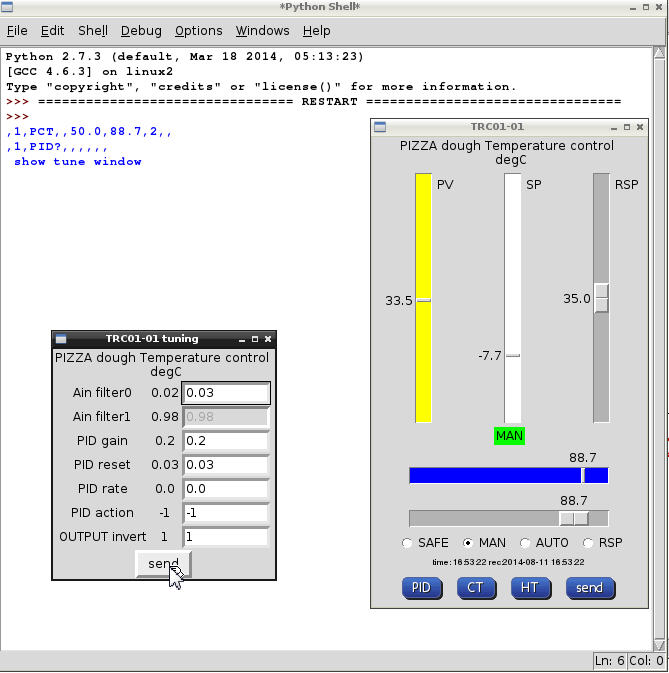The image size is (669, 673).
Task: Select the SAFE mode radio button
Action: pyautogui.click(x=407, y=543)
